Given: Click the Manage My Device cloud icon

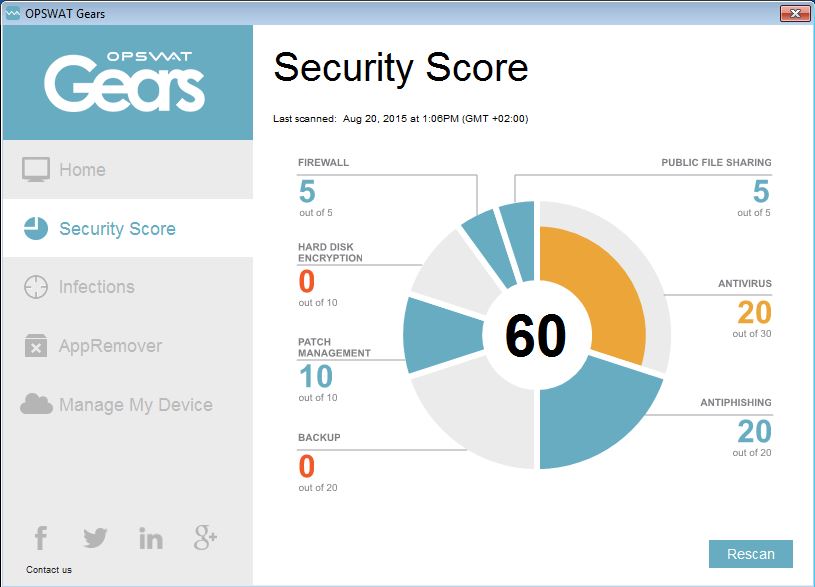Looking at the screenshot, I should (36, 404).
